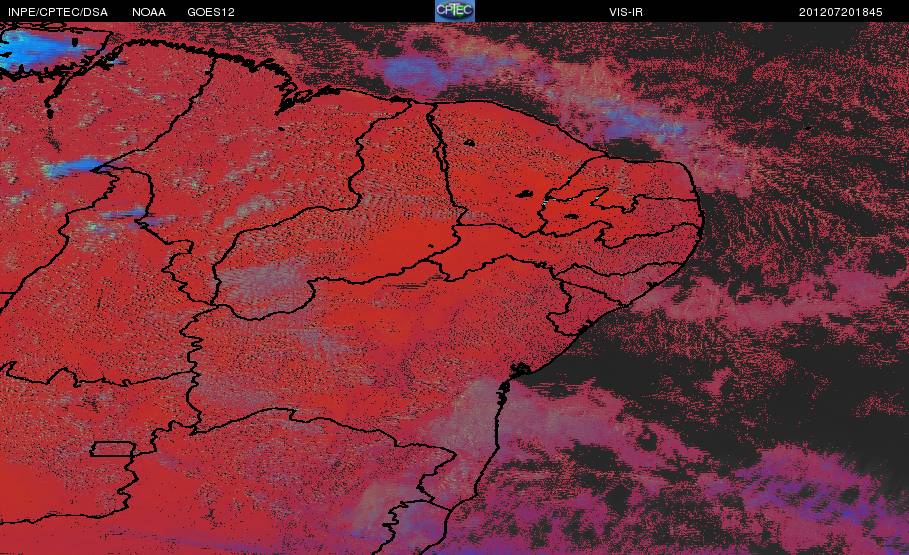Image resolution: width=909 pixels, height=555 pixels.
Task: Click the 201207201845 timestamp
Action: pos(841,12)
